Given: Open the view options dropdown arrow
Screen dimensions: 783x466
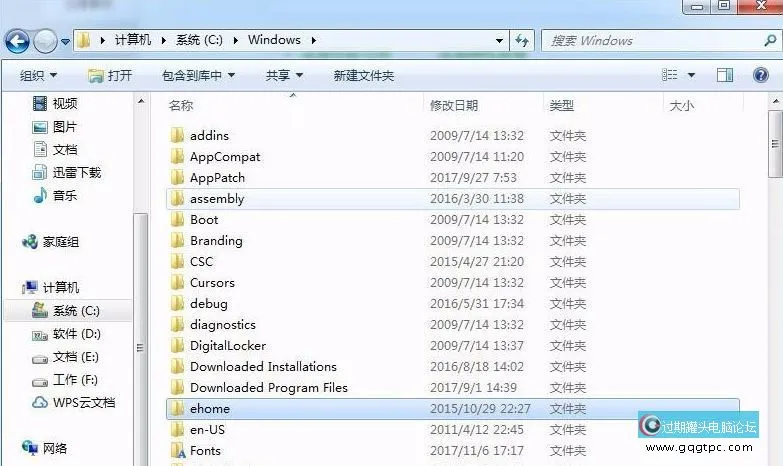Looking at the screenshot, I should pos(691,75).
